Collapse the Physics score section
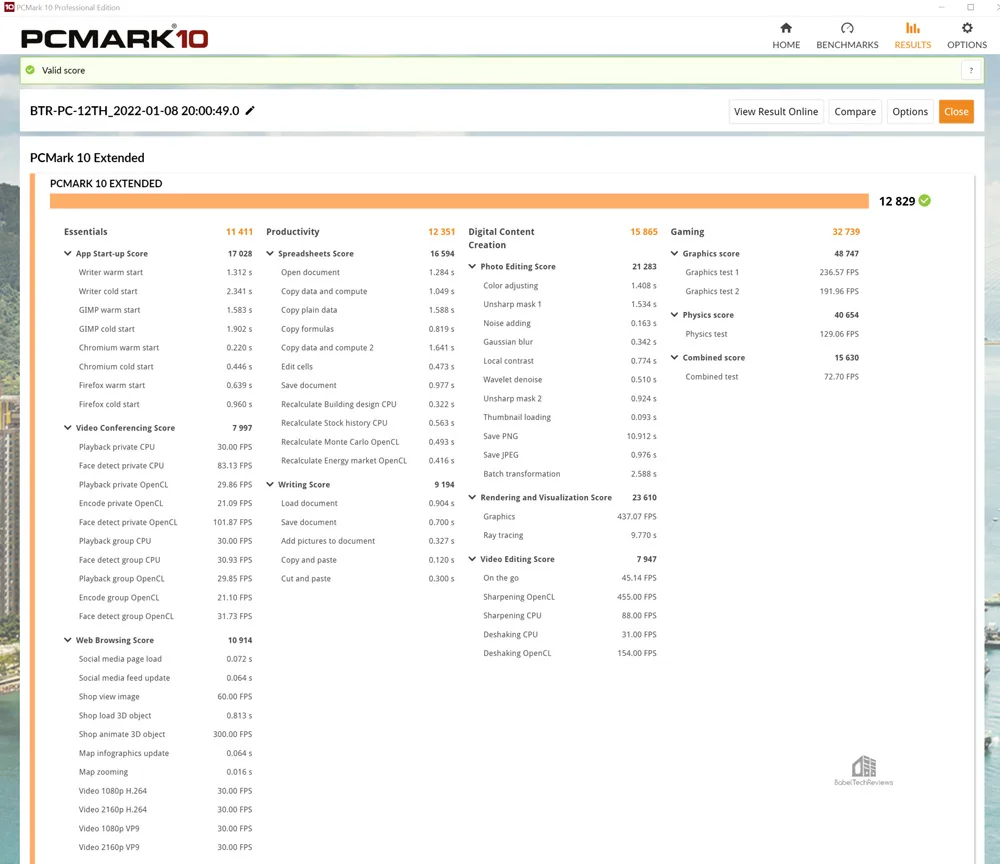Image resolution: width=1000 pixels, height=864 pixels. click(674, 315)
